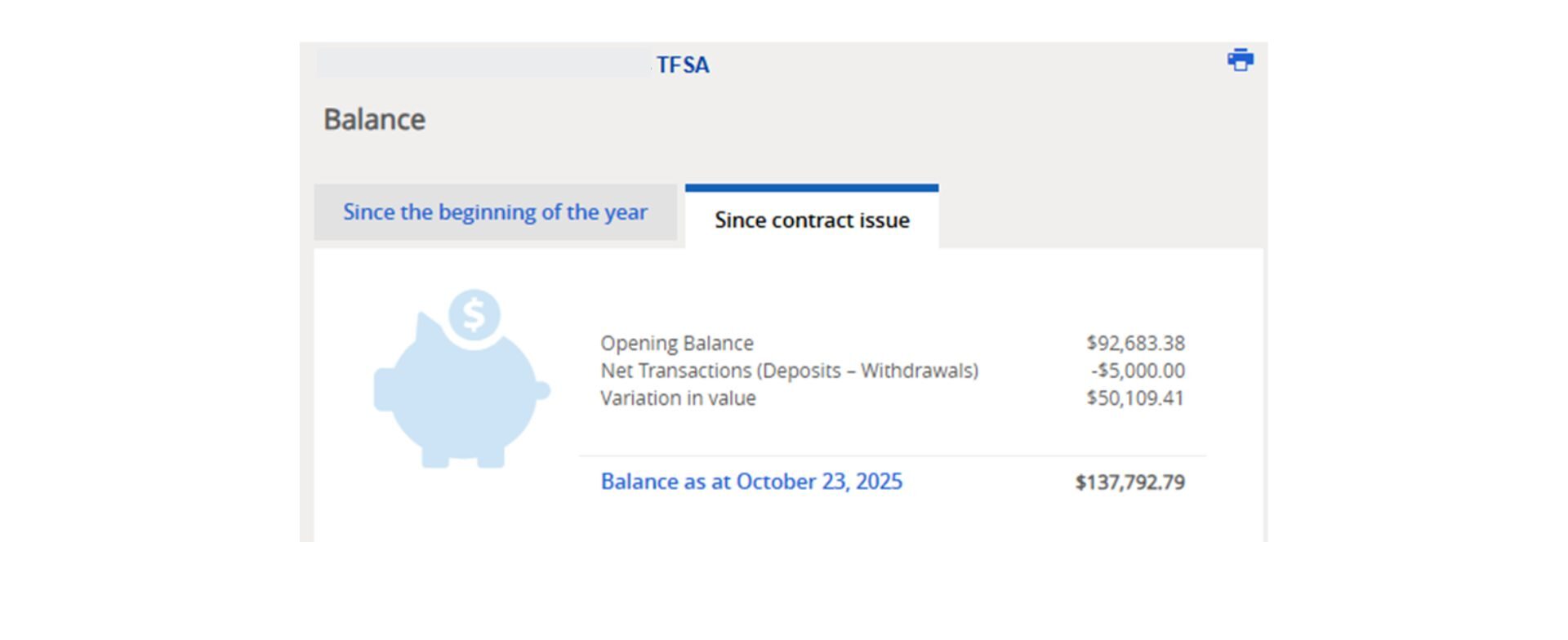Image resolution: width=1568 pixels, height=640 pixels.
Task: Click the redacted account name beside TFSA
Action: (483, 64)
